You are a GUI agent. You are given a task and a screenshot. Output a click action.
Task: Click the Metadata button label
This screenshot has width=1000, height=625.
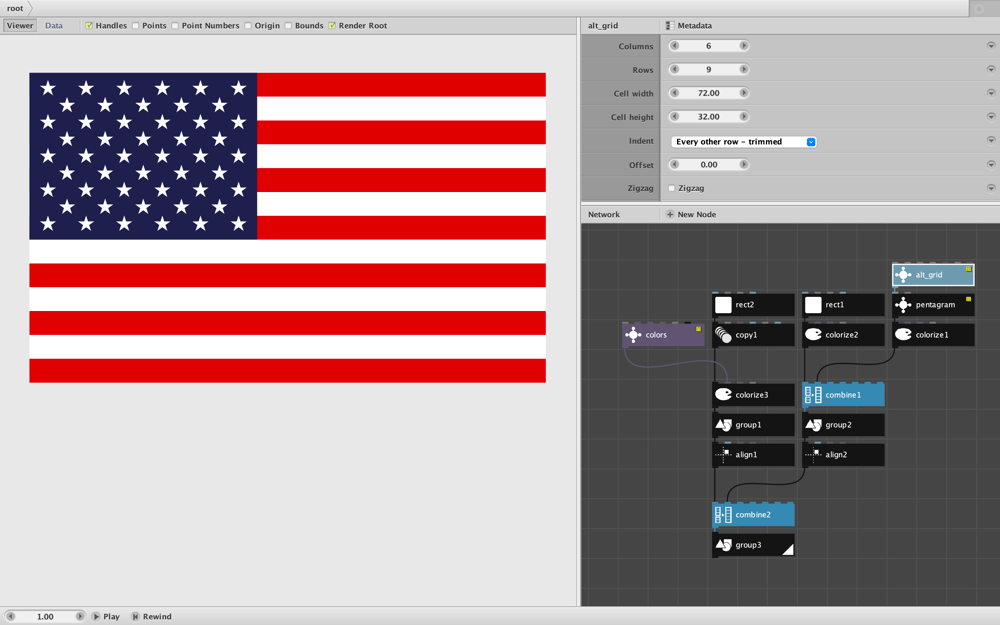[695, 26]
